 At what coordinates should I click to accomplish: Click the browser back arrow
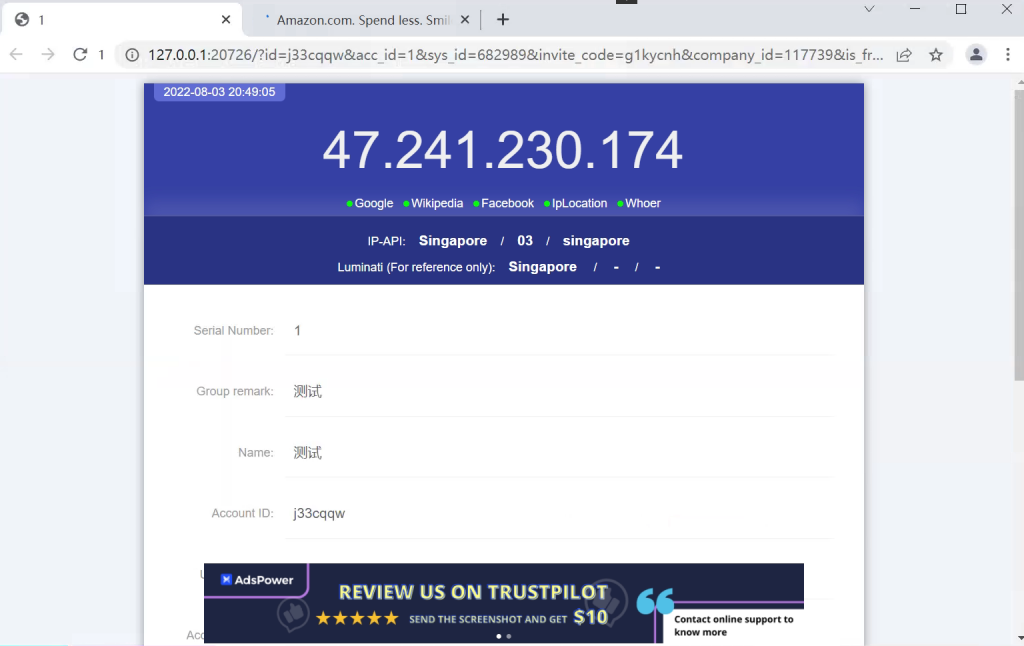(17, 55)
